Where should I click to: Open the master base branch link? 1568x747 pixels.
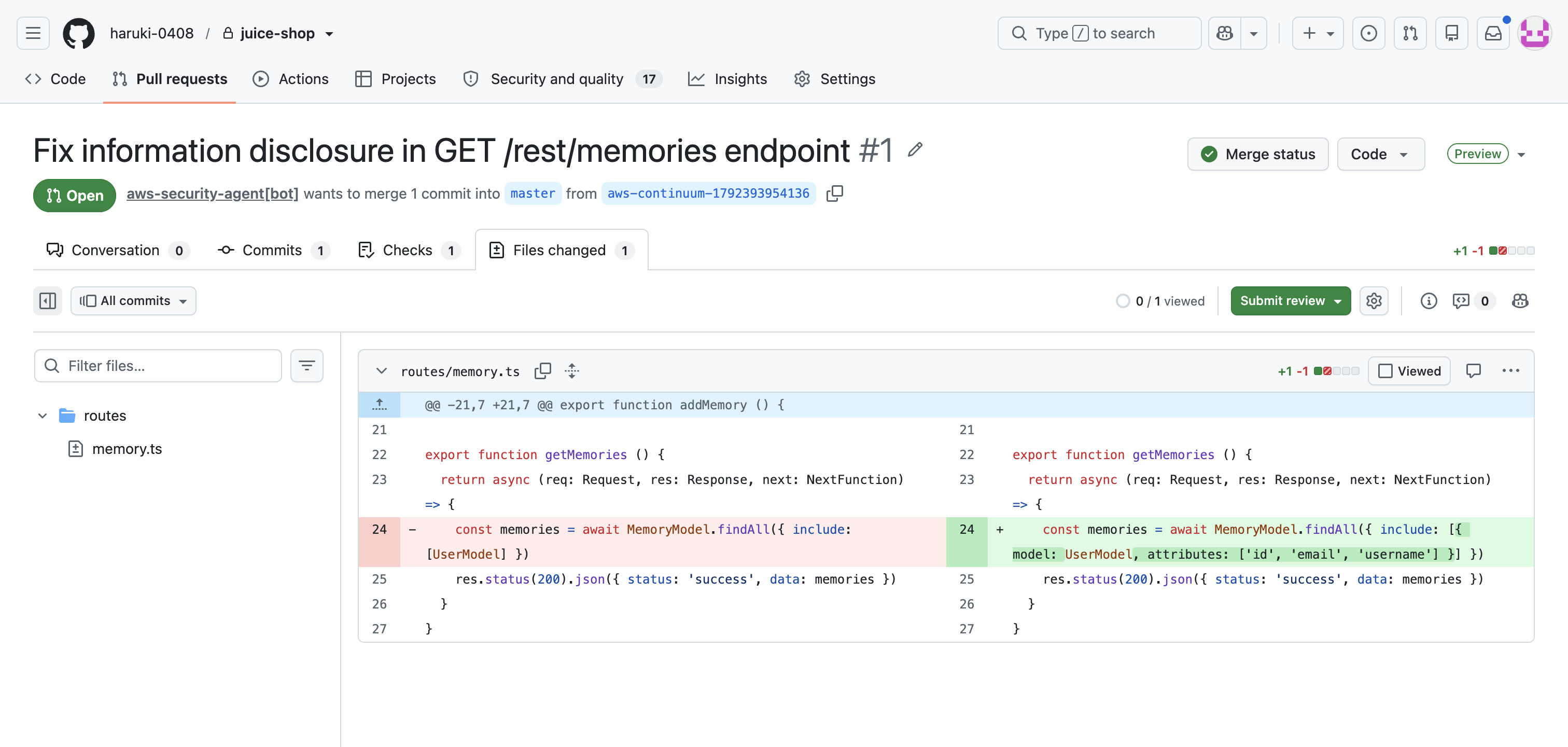(x=533, y=193)
